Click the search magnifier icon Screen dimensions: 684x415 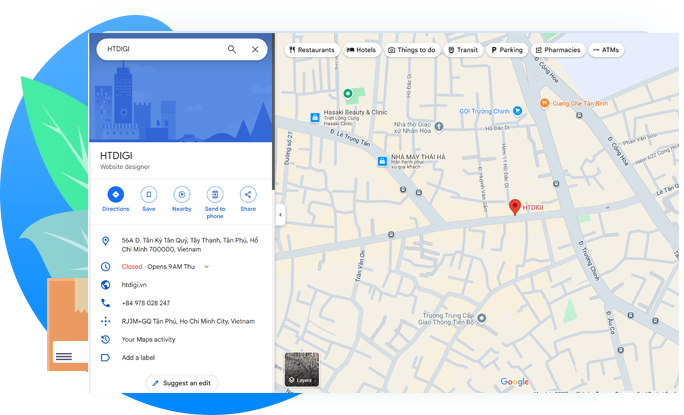click(x=232, y=49)
